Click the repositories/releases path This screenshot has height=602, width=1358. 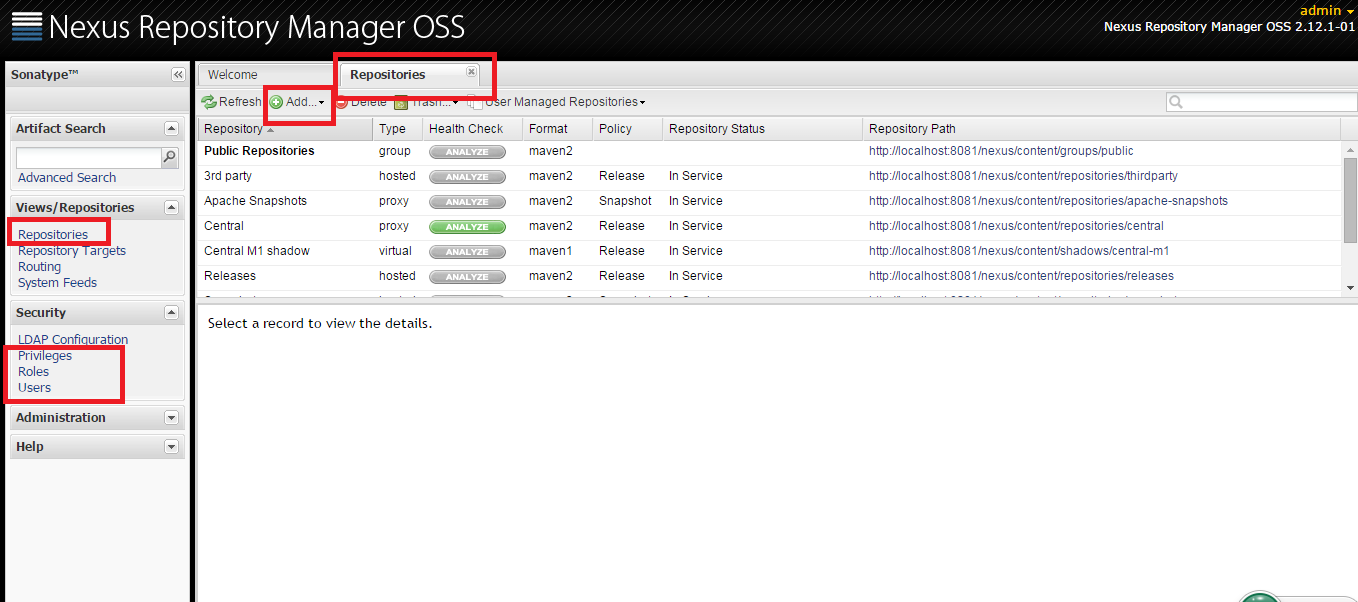point(1021,277)
